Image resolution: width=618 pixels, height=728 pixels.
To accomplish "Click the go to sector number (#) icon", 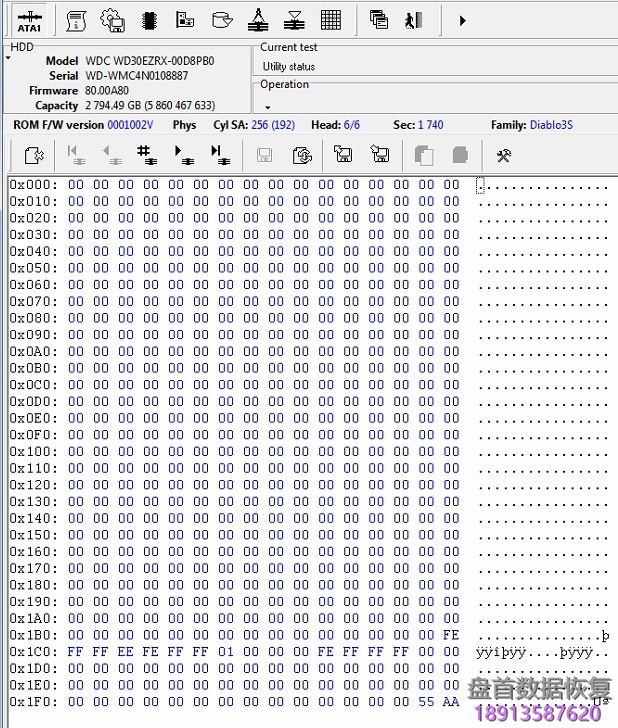I will coord(147,155).
